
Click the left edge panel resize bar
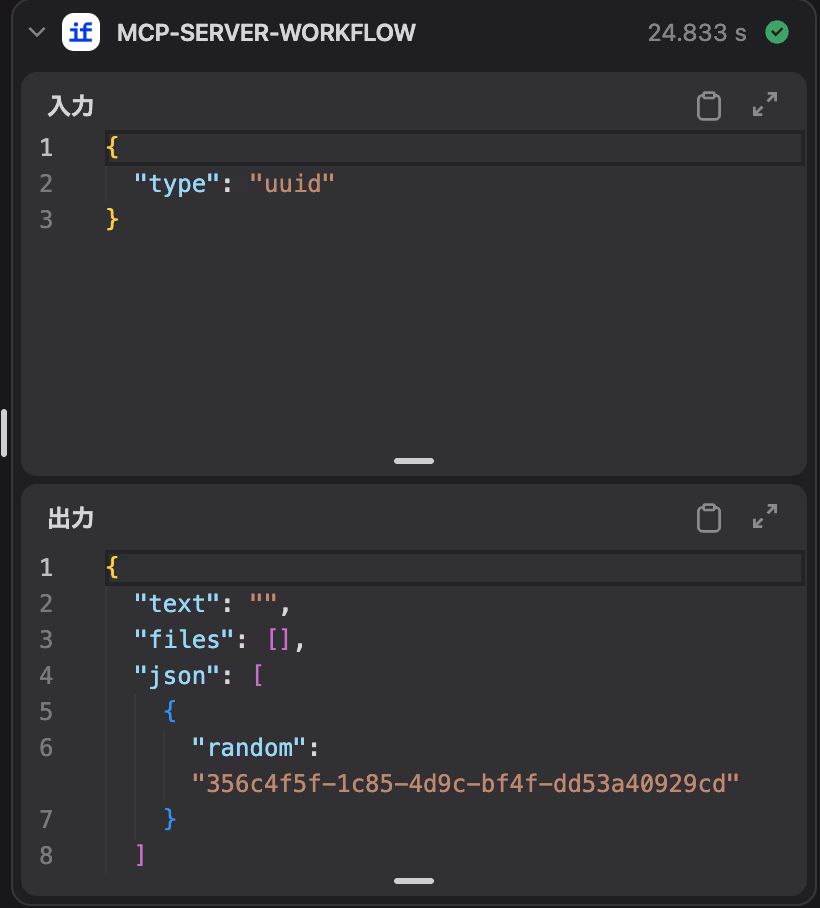[x=4, y=432]
